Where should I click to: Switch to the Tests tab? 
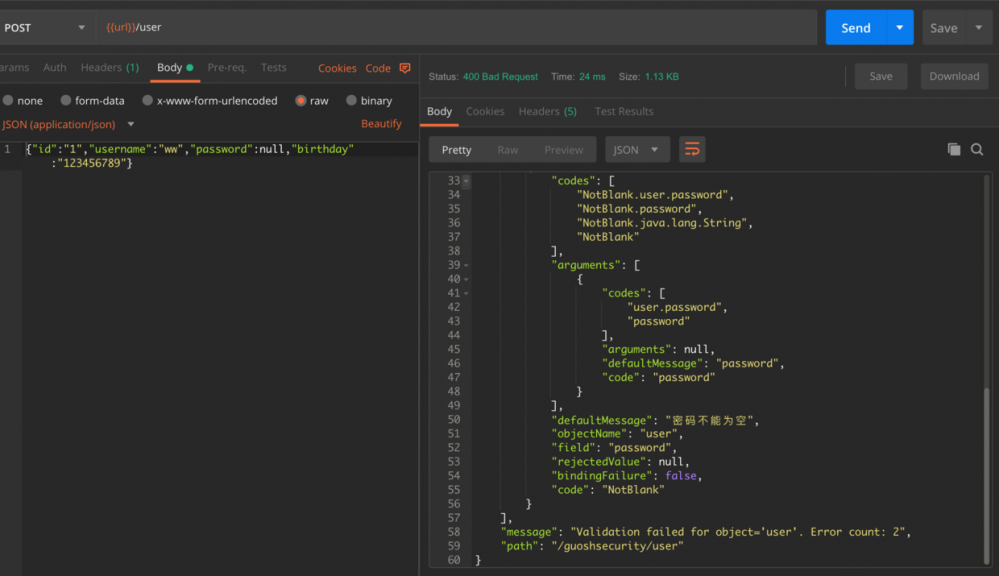click(x=273, y=67)
